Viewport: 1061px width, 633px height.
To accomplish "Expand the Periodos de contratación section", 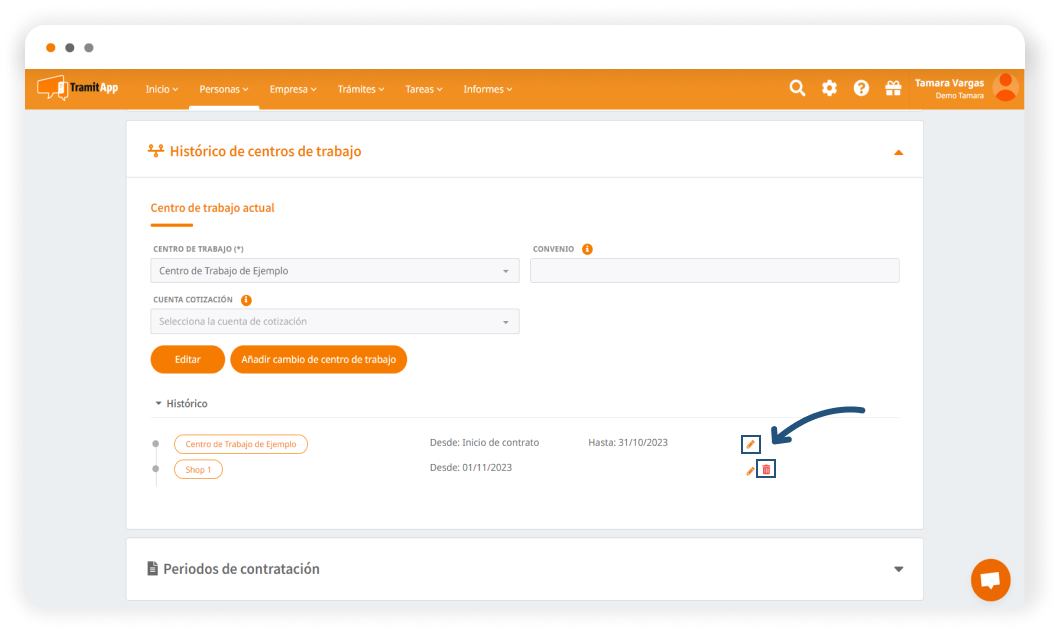I will [898, 569].
